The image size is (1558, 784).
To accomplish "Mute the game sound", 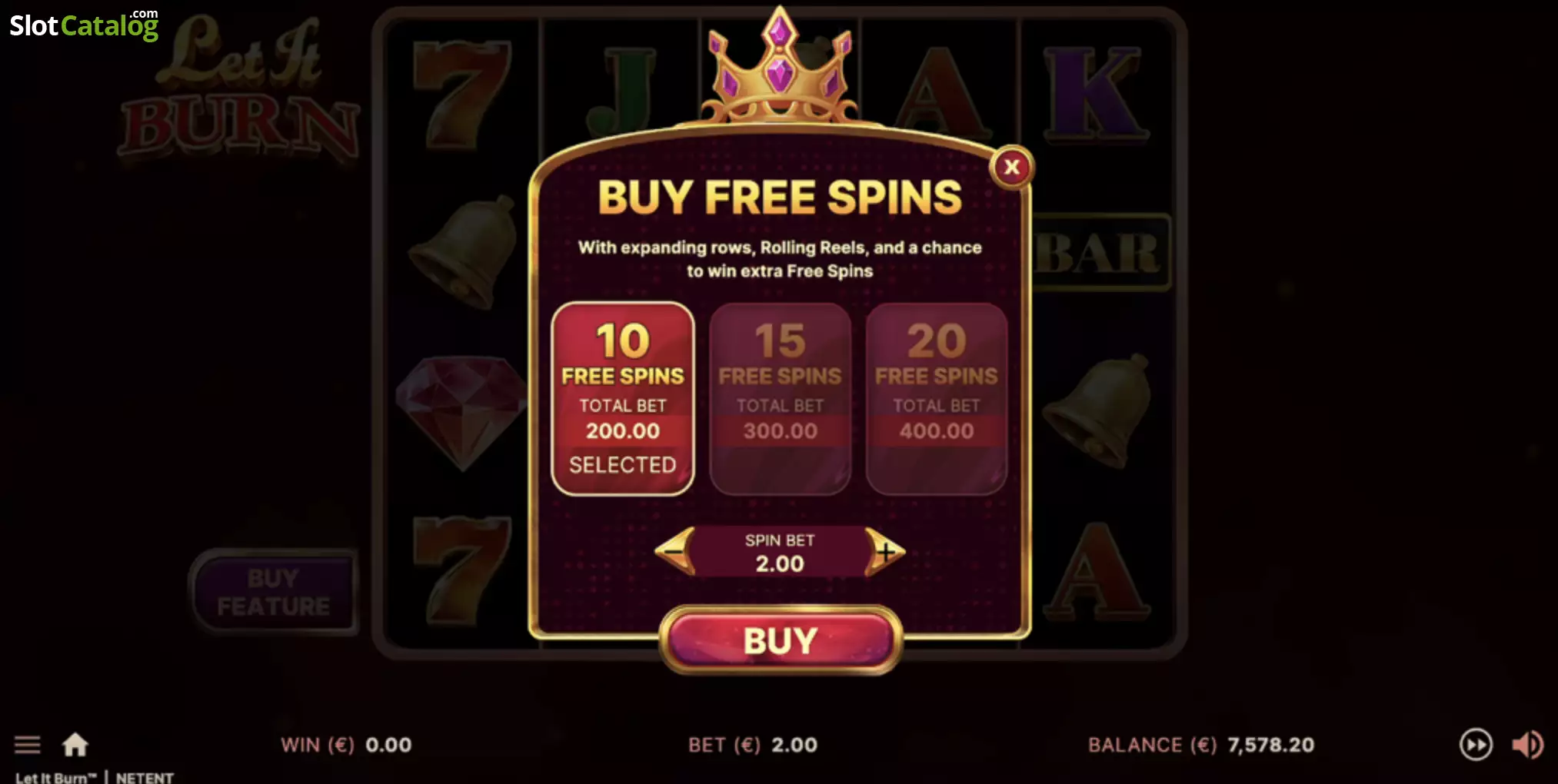I will (x=1527, y=744).
